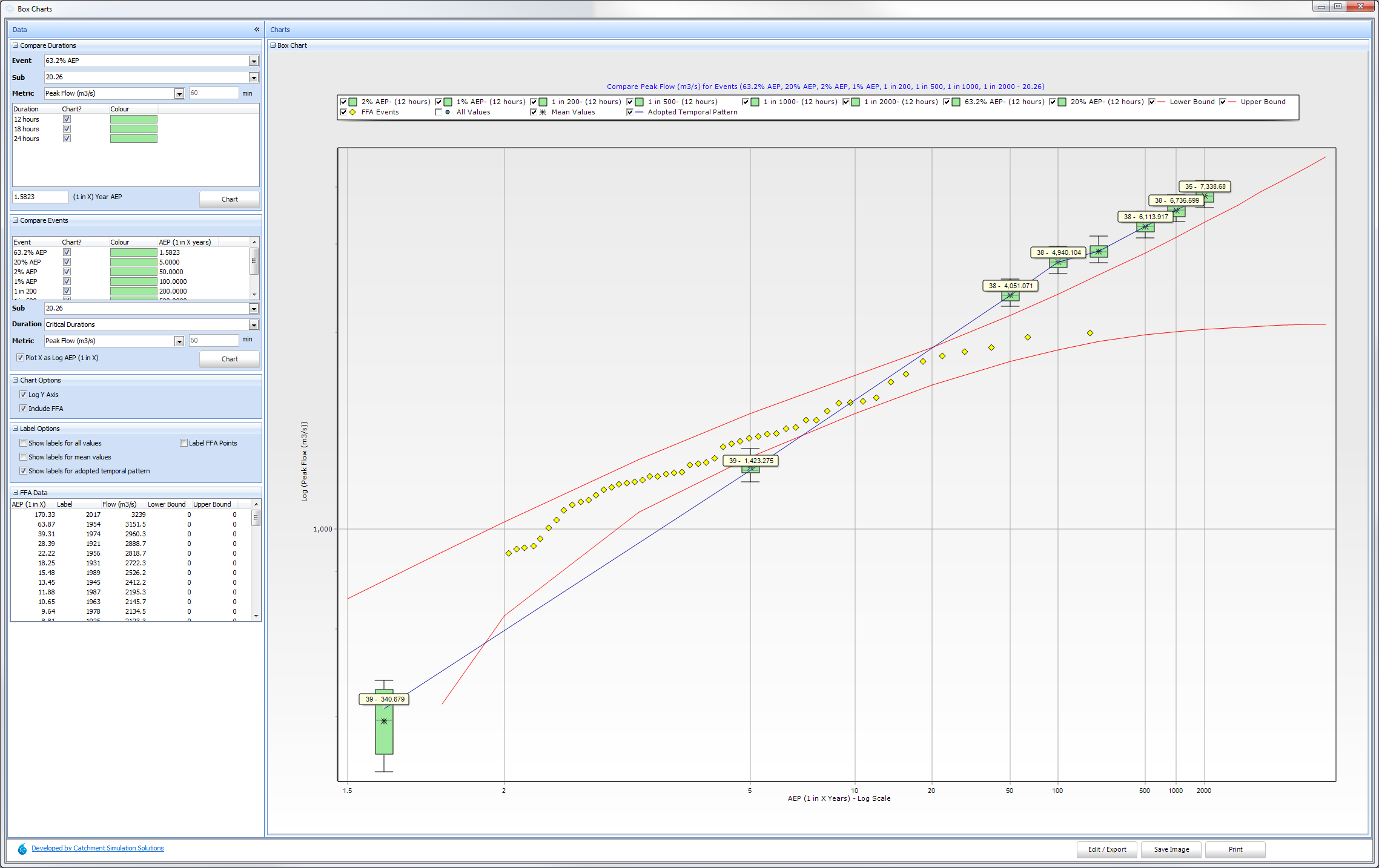
Task: Click the Adopted Temporal Pattern line legend icon
Action: tap(639, 112)
